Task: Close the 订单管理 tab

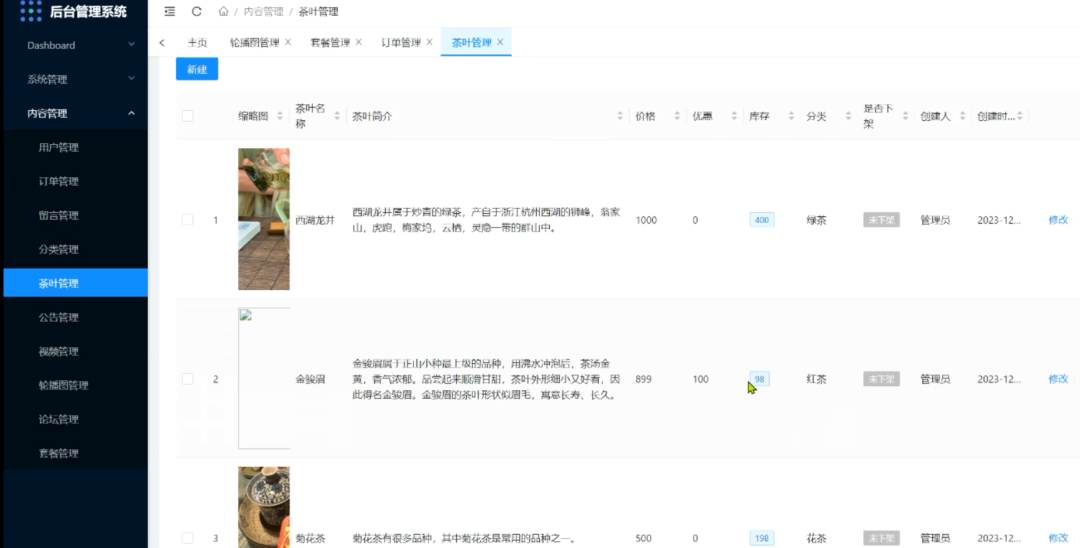Action: [x=429, y=42]
